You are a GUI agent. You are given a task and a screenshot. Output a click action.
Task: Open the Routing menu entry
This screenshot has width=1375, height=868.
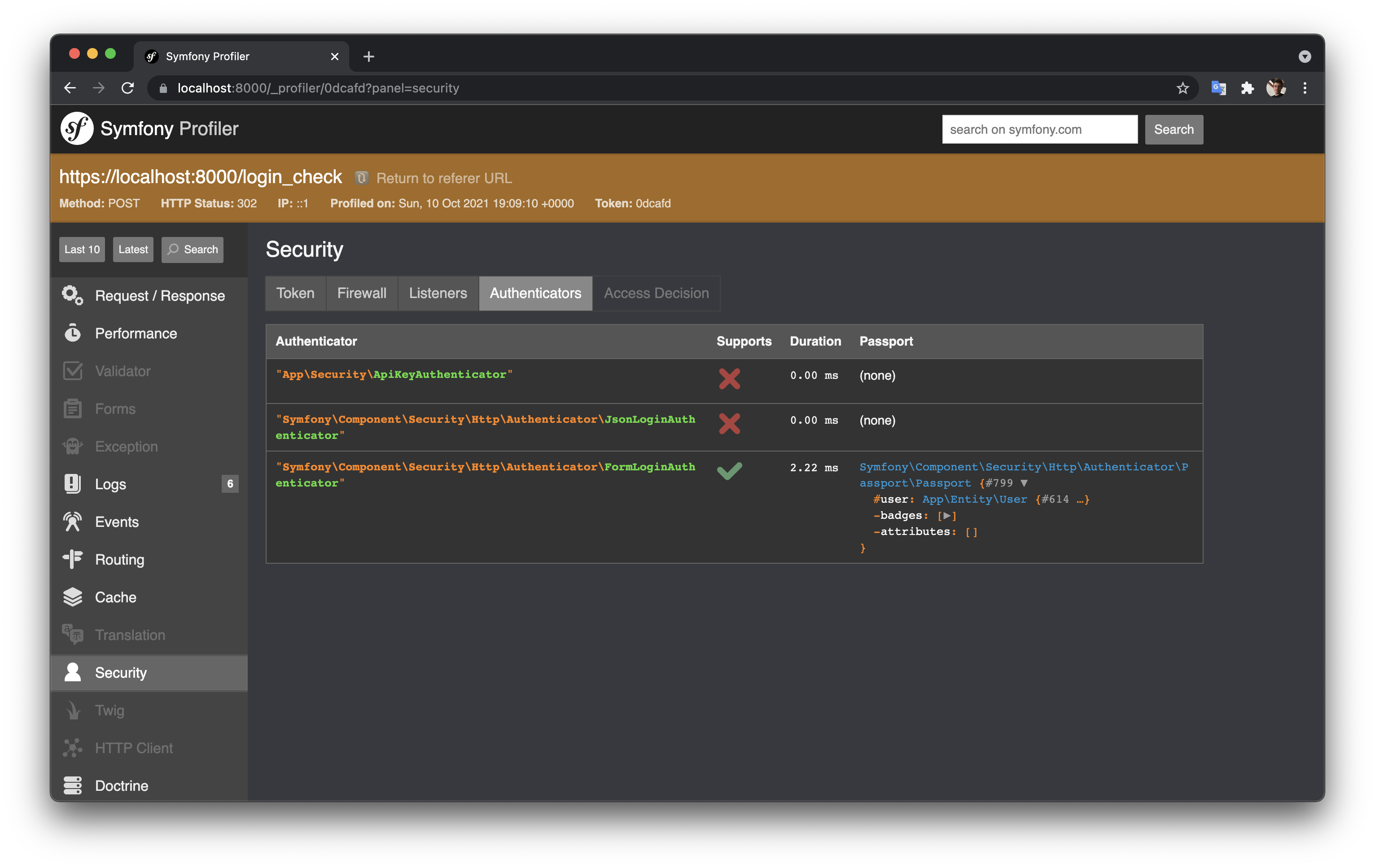pos(149,559)
